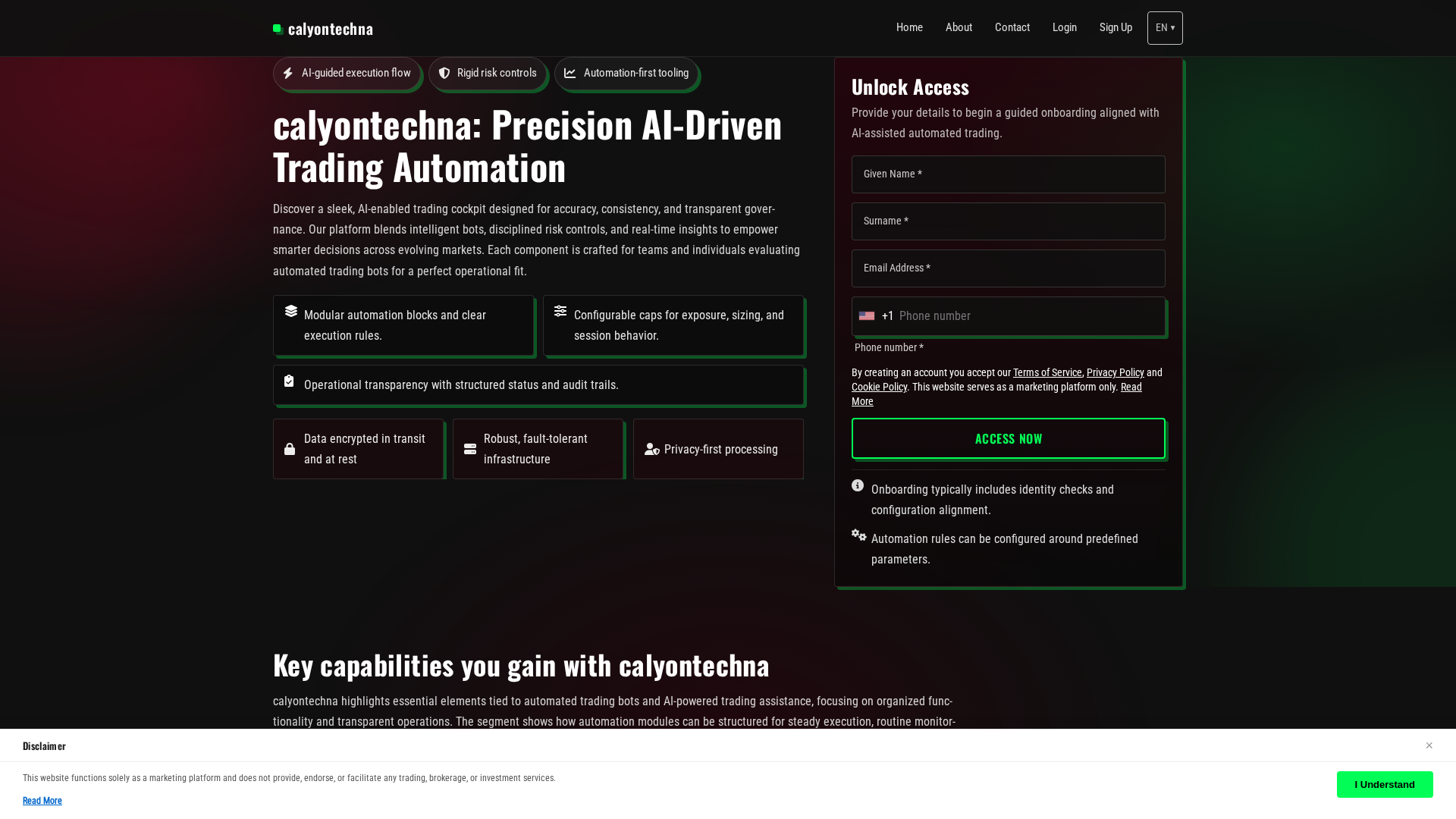Click the AI-guided execution flow pill
This screenshot has width=1456, height=819.
click(x=347, y=74)
